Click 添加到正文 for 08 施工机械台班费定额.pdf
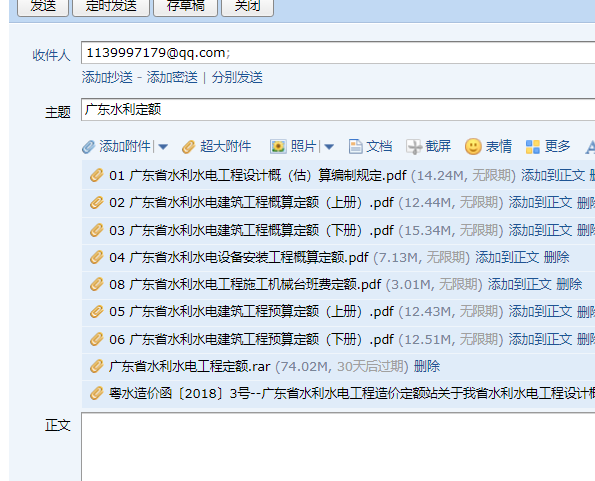 click(x=519, y=284)
